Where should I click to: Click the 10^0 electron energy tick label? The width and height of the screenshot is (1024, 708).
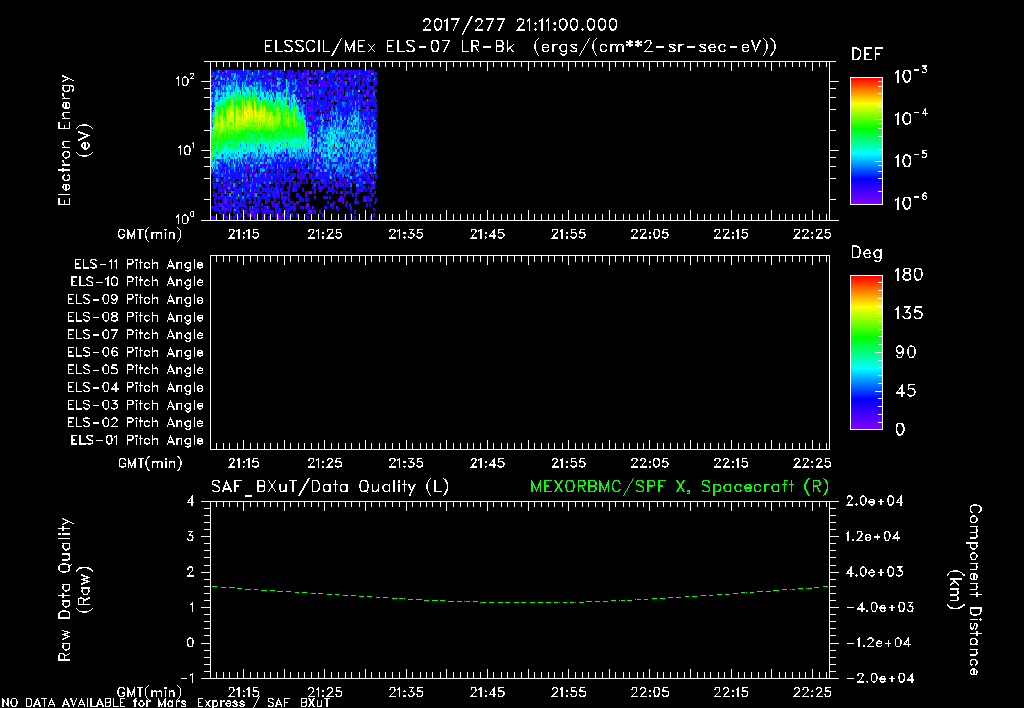coord(185,217)
